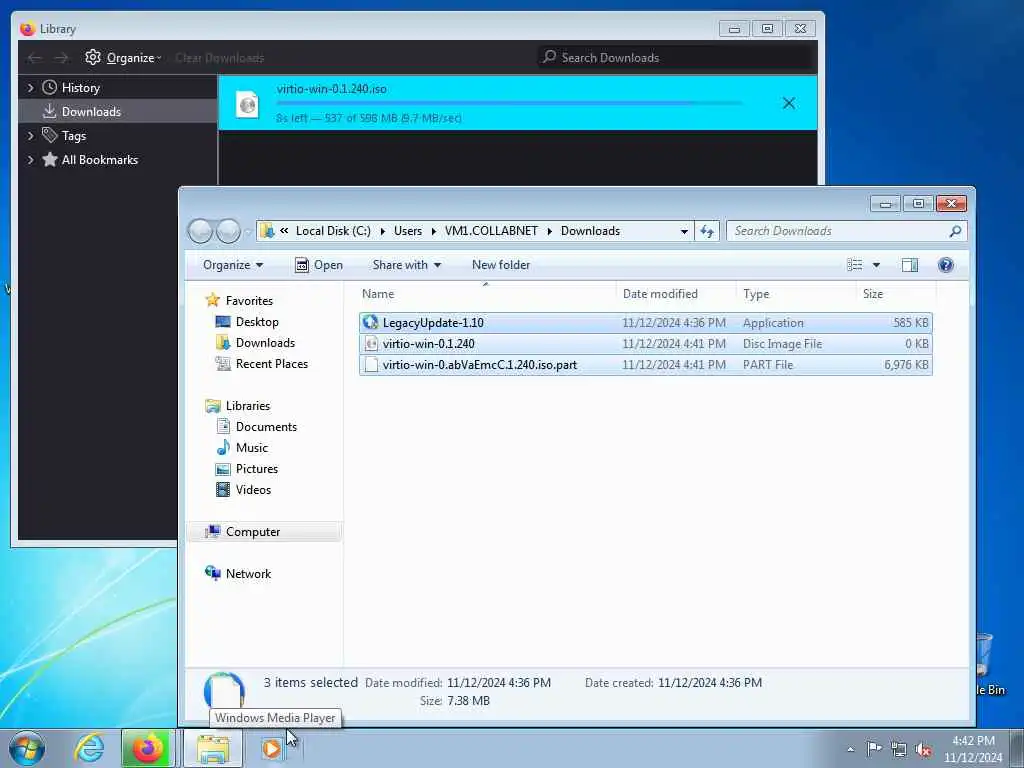
Task: Click the muted volume tray icon
Action: point(923,750)
